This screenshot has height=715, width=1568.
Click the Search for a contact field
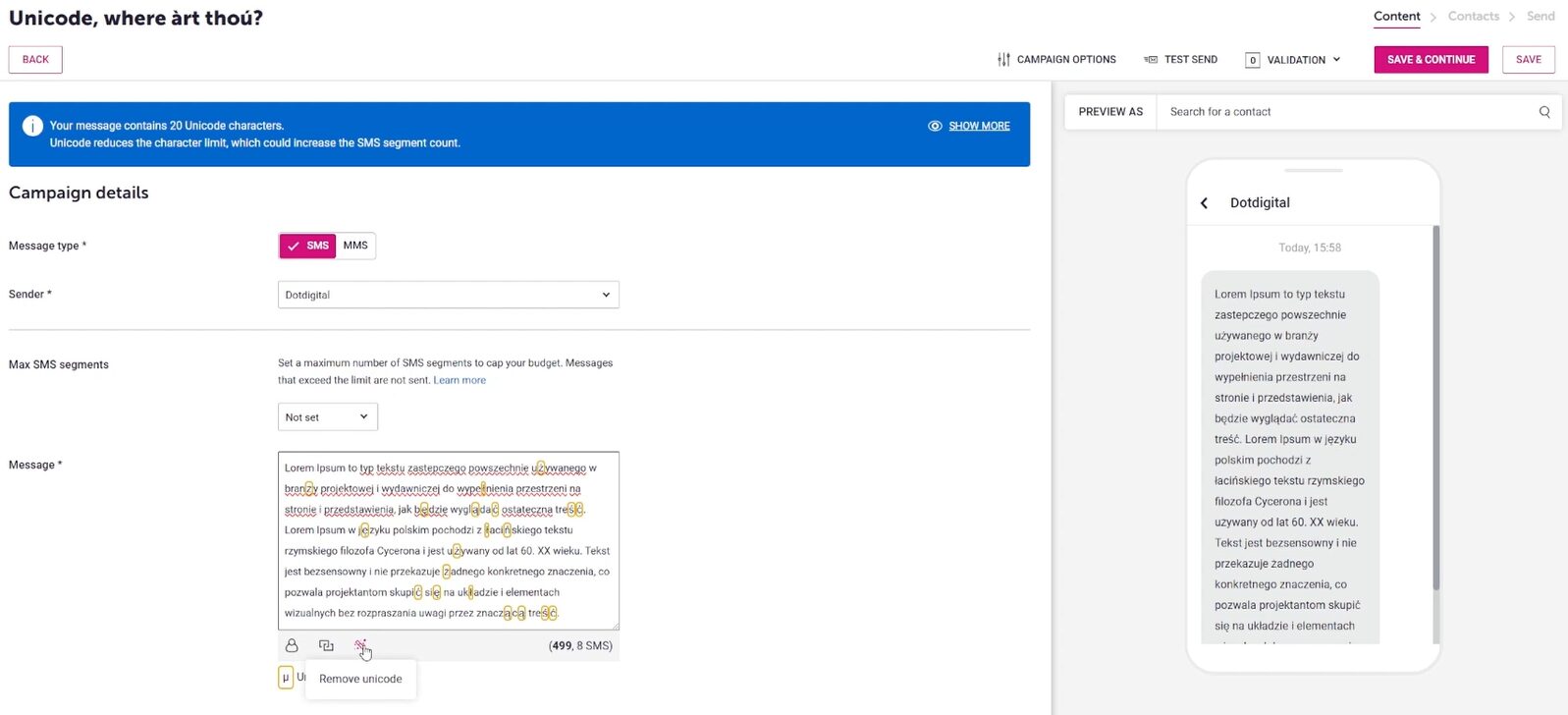(x=1345, y=112)
